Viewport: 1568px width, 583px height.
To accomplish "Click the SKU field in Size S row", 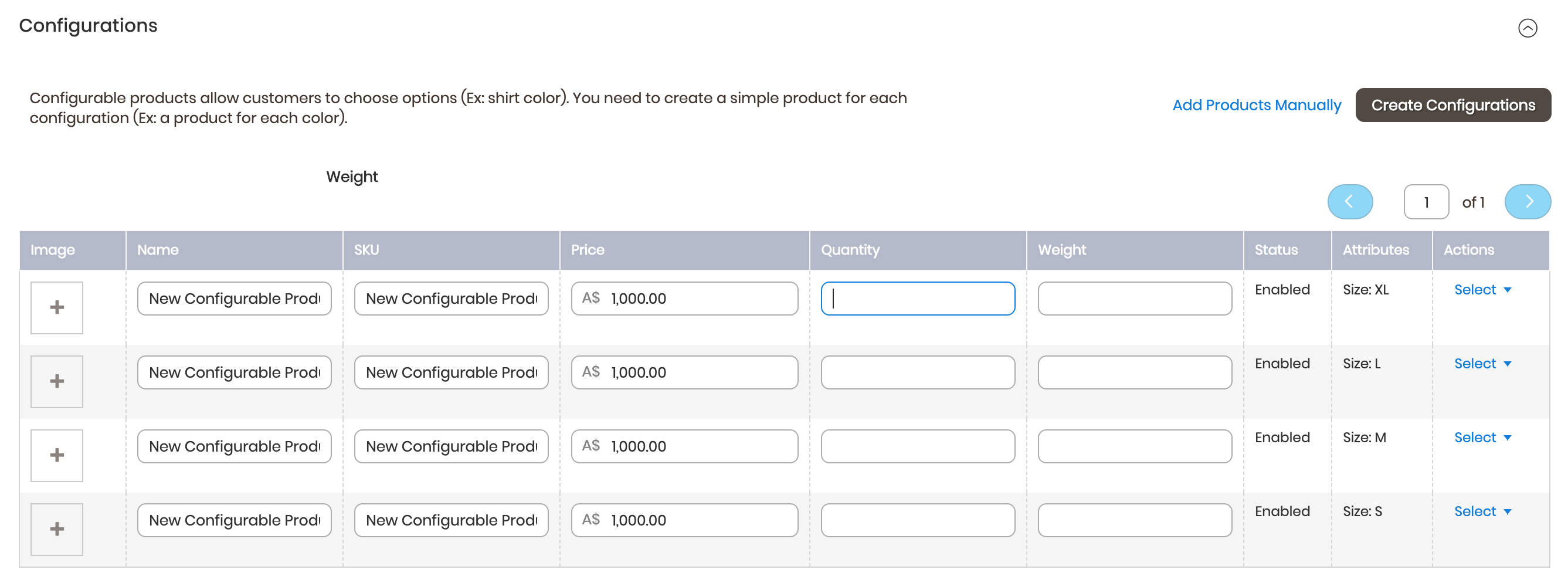I will [x=451, y=520].
